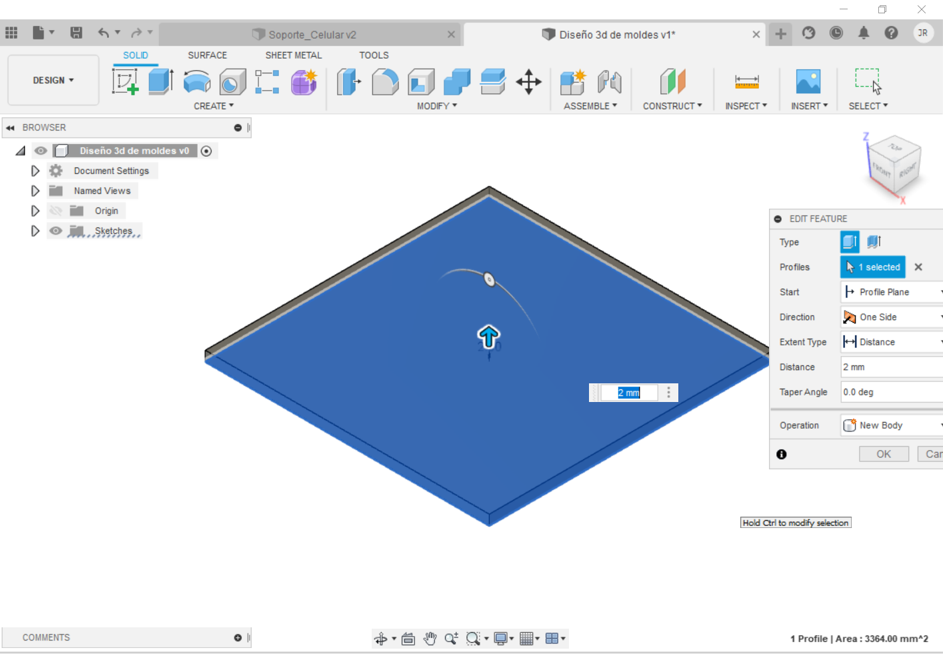Open the INSPECT menu dropdown
The width and height of the screenshot is (943, 654).
tap(746, 106)
